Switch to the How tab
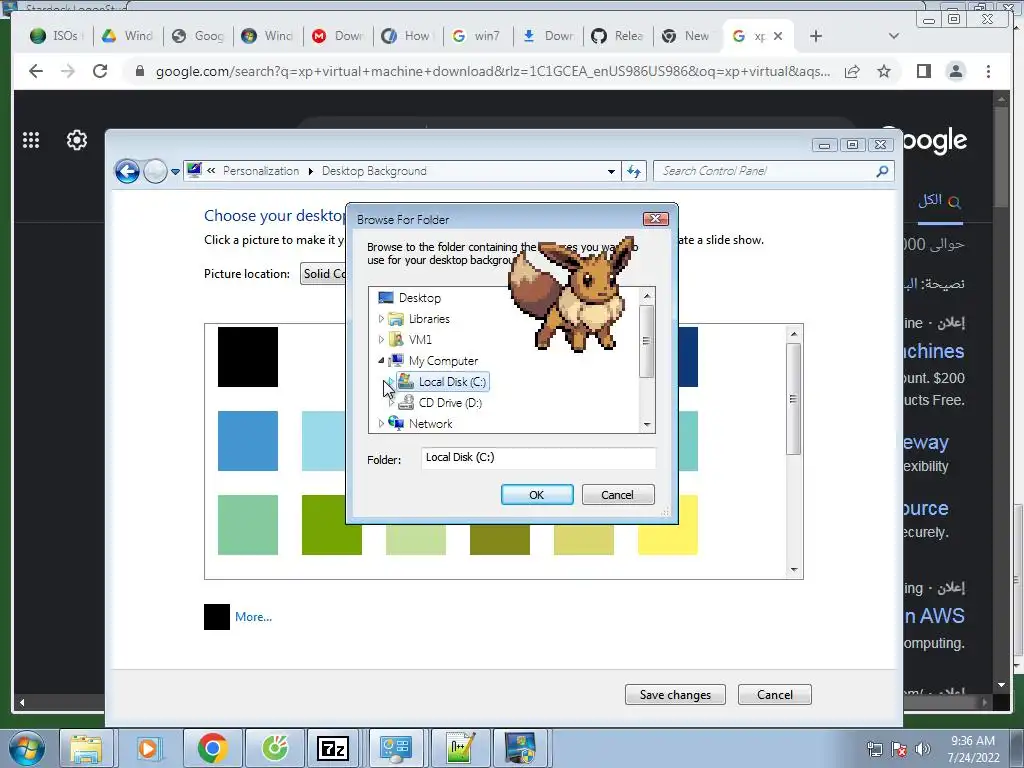1024x768 pixels. click(x=408, y=36)
